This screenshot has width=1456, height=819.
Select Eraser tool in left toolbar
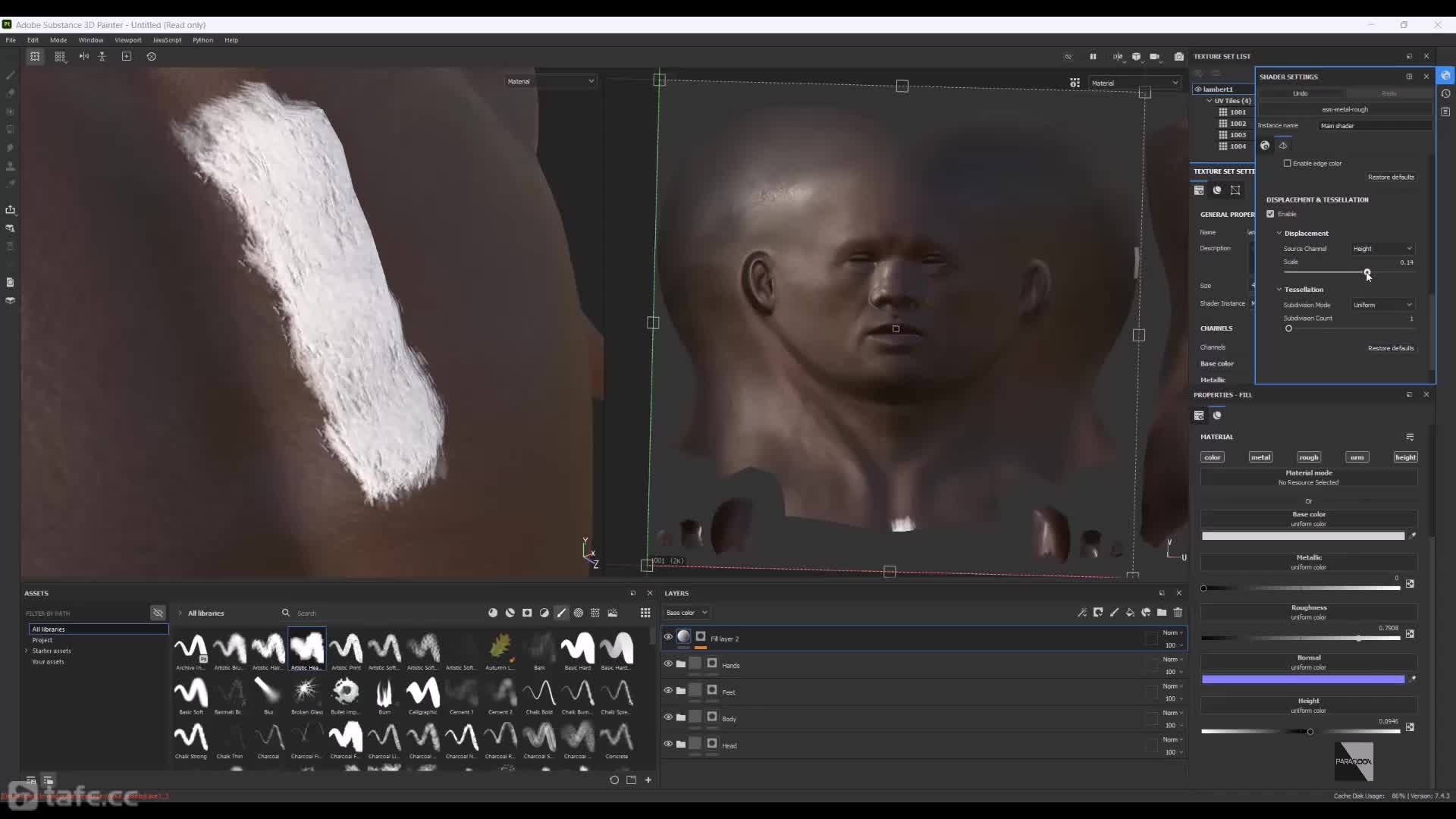(11, 93)
